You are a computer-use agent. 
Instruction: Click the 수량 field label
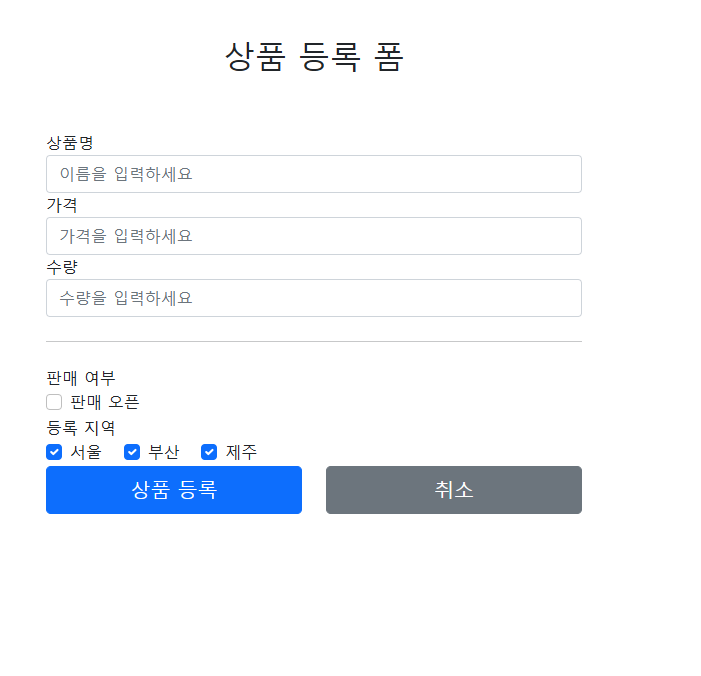62,267
